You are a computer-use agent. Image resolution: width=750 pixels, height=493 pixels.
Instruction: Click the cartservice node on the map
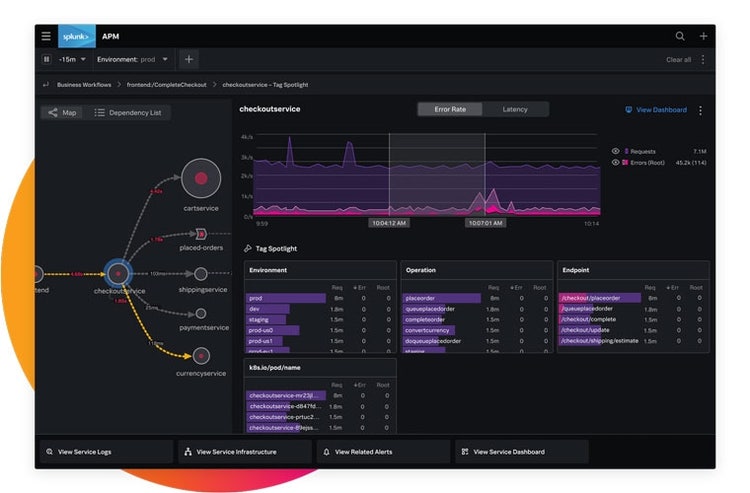(x=200, y=178)
